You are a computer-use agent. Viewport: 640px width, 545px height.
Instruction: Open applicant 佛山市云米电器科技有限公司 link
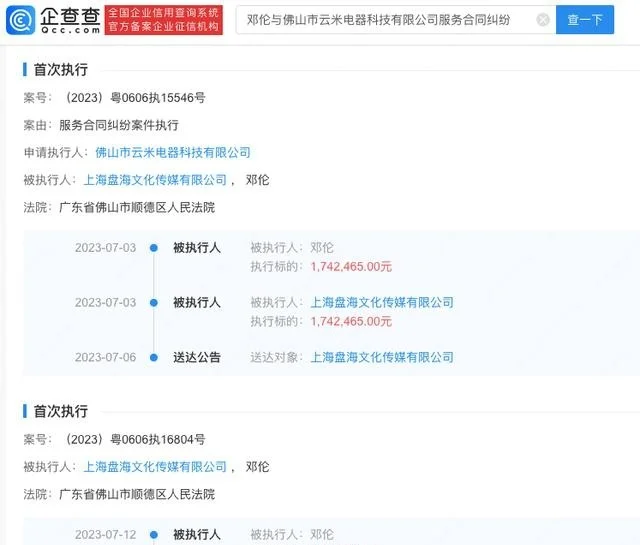173,153
